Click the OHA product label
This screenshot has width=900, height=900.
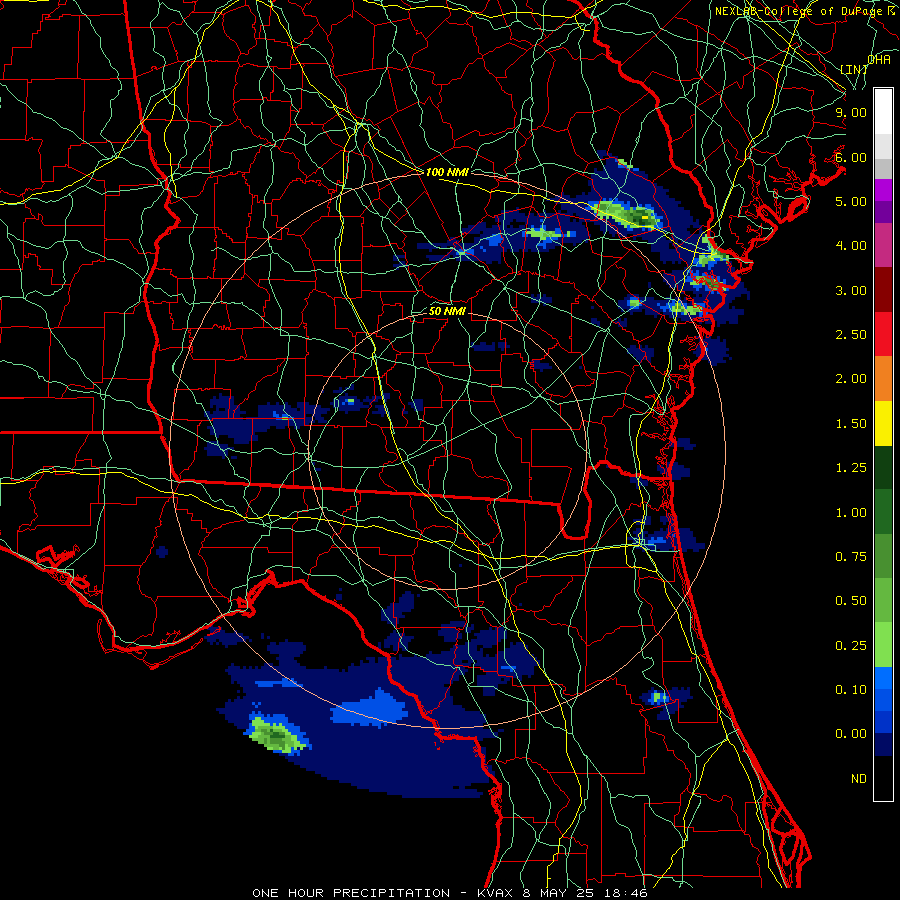pyautogui.click(x=879, y=60)
